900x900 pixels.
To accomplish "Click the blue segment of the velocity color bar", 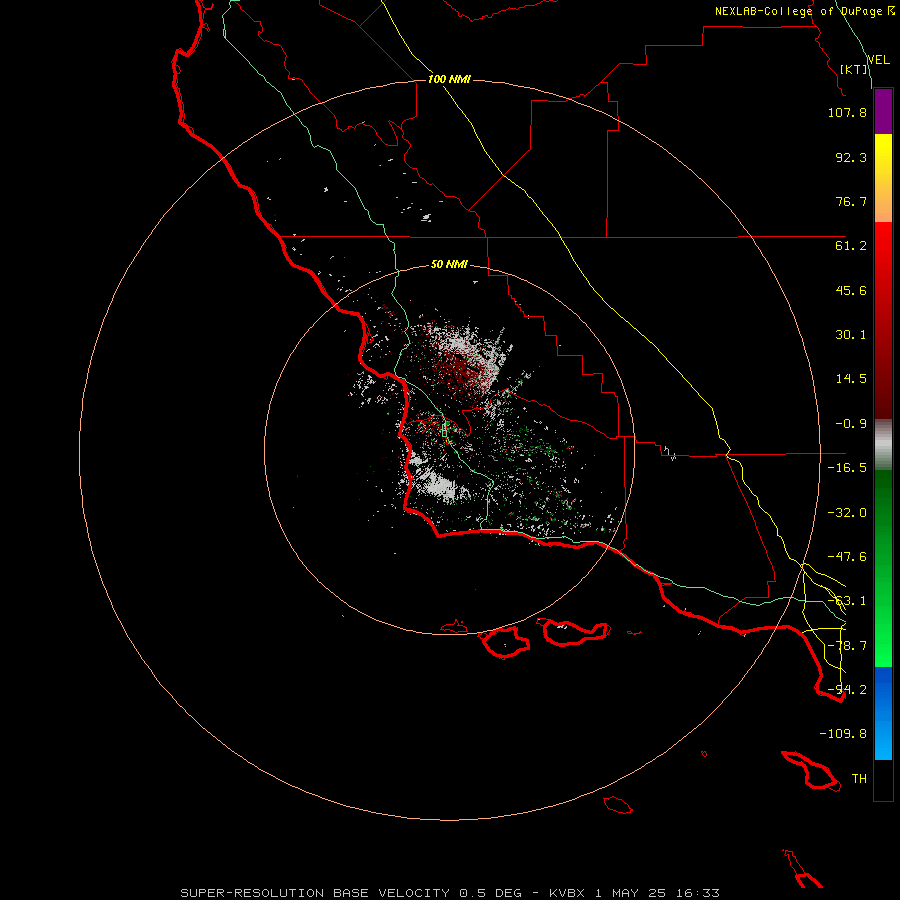I will coord(883,713).
